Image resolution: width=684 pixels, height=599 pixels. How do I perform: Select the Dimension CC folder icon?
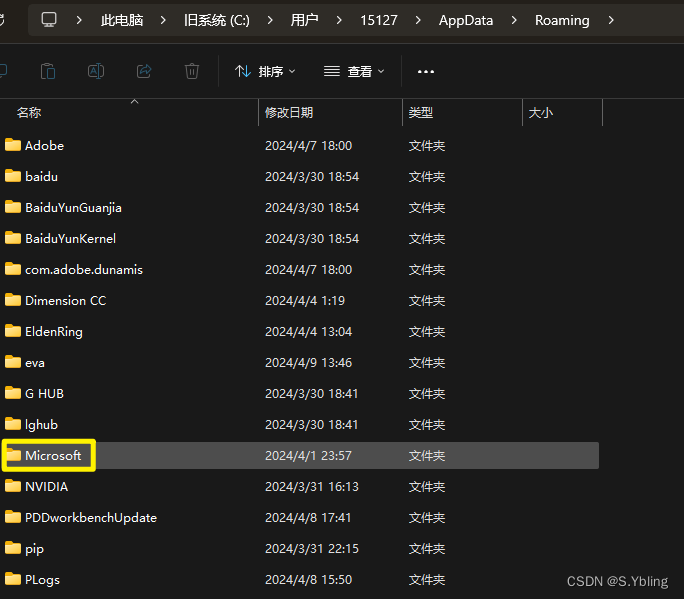13,300
